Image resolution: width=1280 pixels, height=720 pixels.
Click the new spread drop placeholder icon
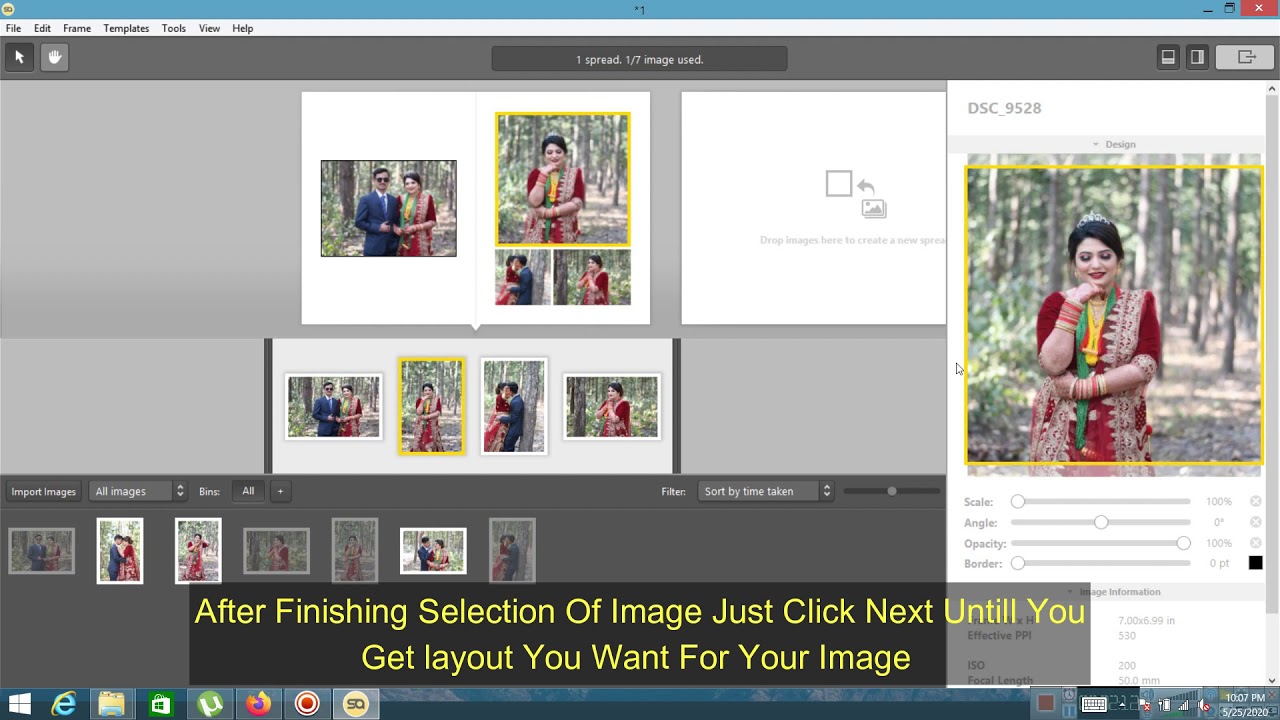pyautogui.click(x=856, y=193)
